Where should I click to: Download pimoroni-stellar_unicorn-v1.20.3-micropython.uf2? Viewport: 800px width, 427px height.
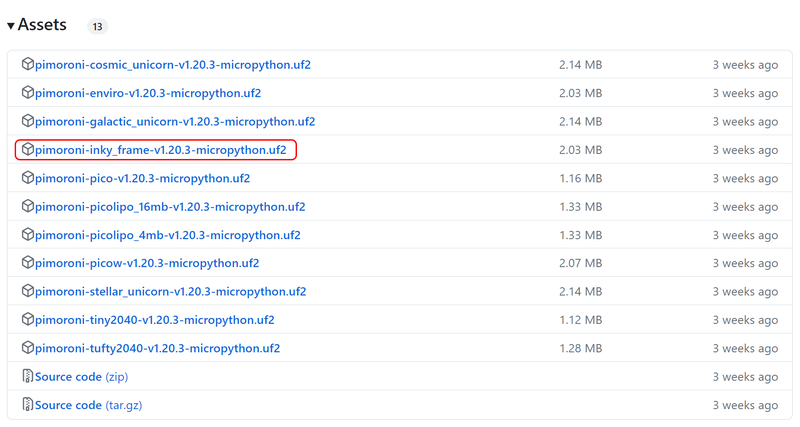pyautogui.click(x=170, y=292)
